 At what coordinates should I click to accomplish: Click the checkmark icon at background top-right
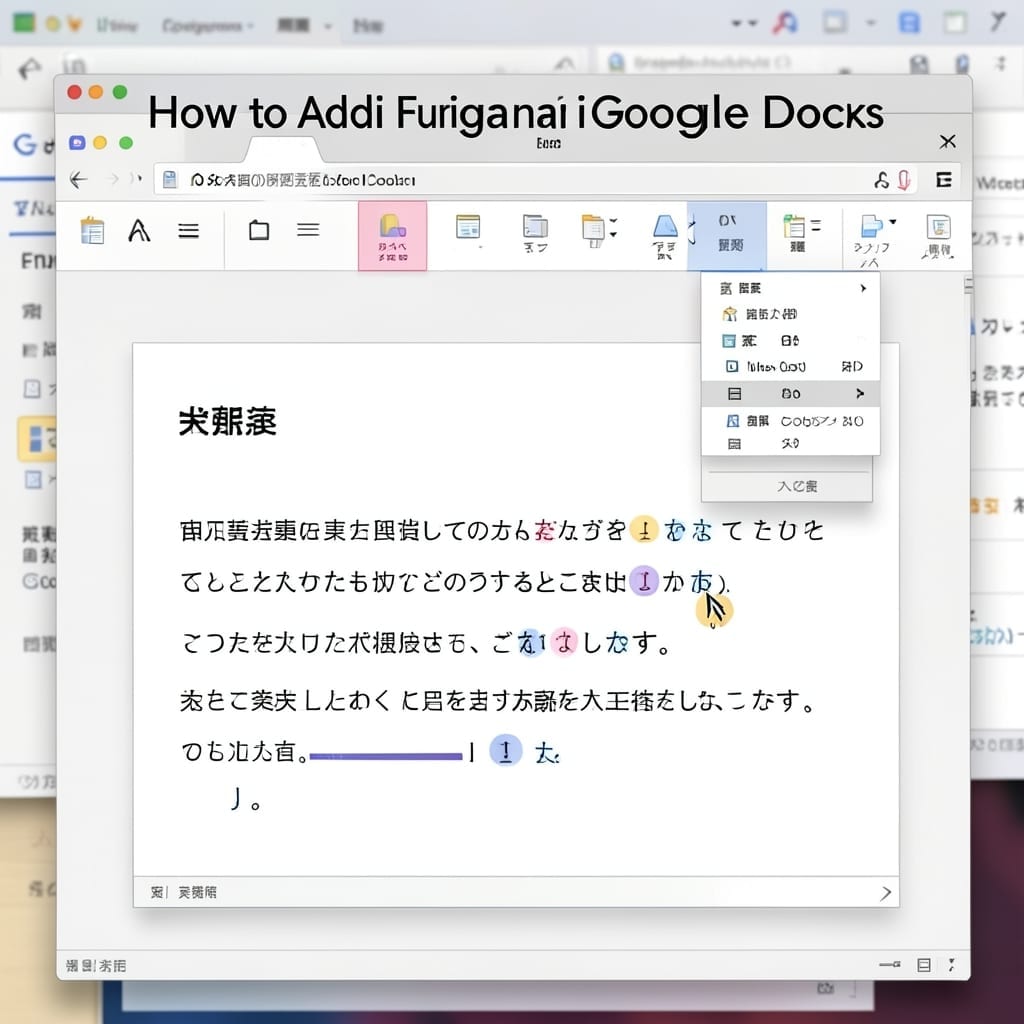(x=997, y=22)
